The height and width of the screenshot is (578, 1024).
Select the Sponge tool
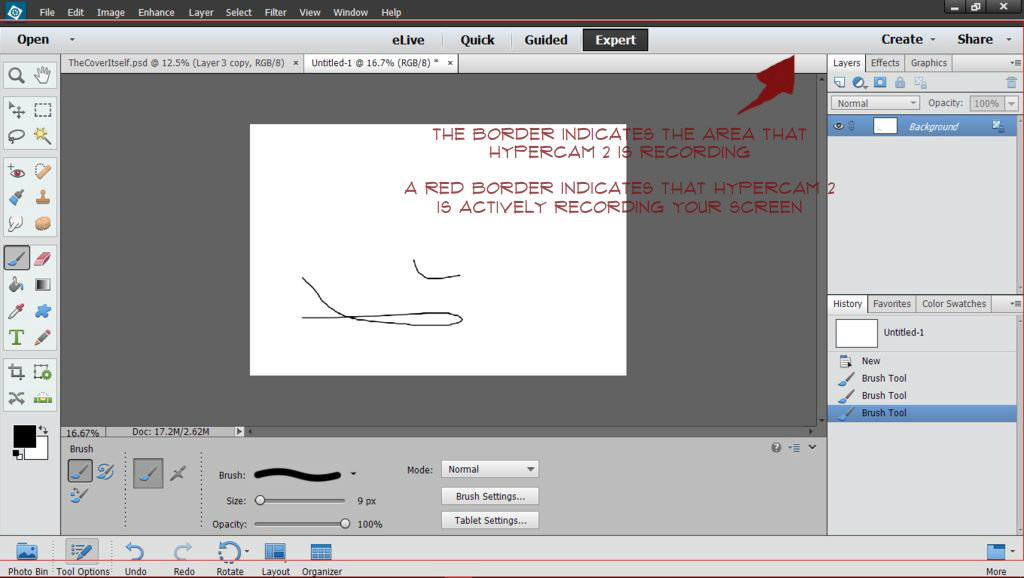(x=42, y=223)
